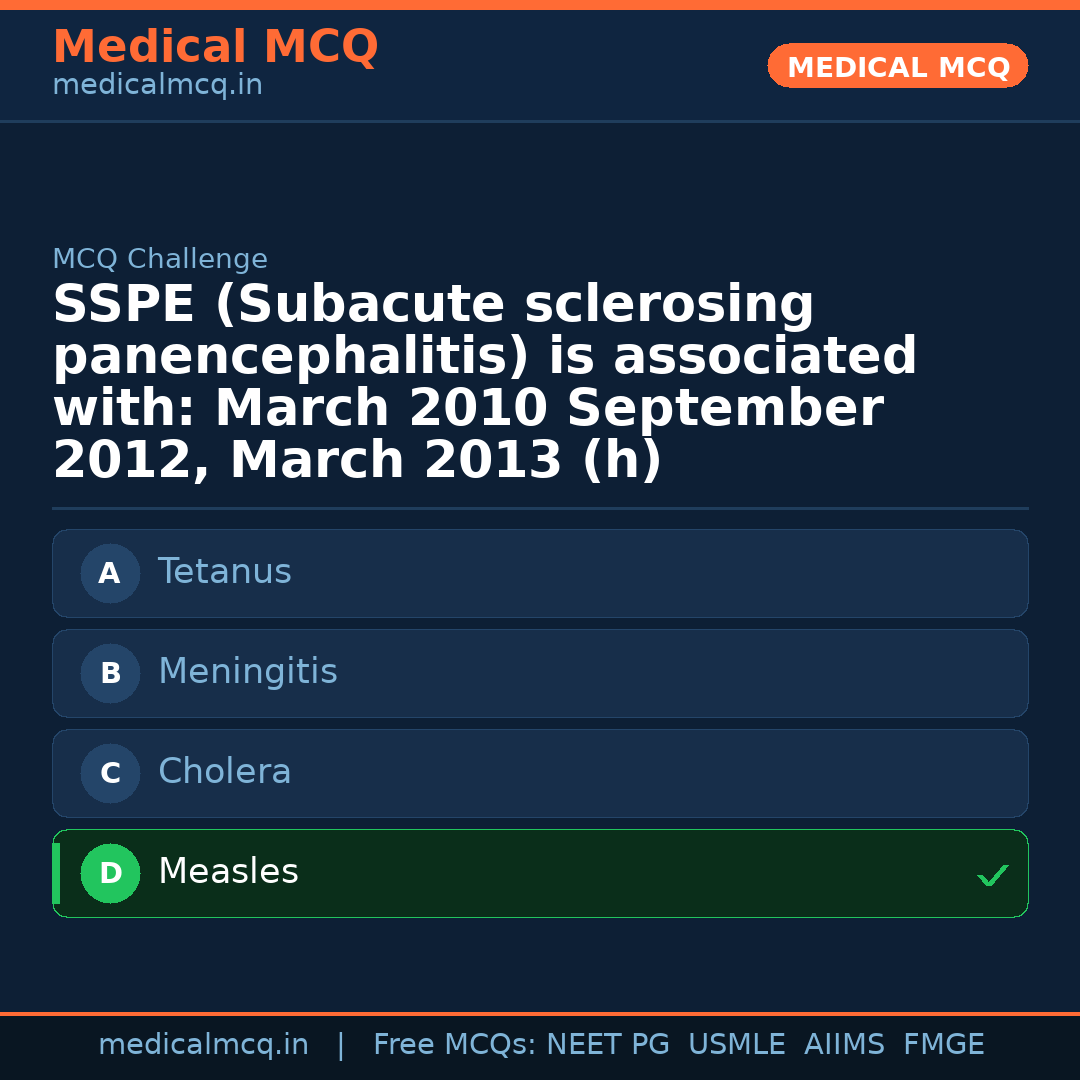Image resolution: width=1080 pixels, height=1080 pixels.
Task: Click the green letter D circle
Action: 110,873
